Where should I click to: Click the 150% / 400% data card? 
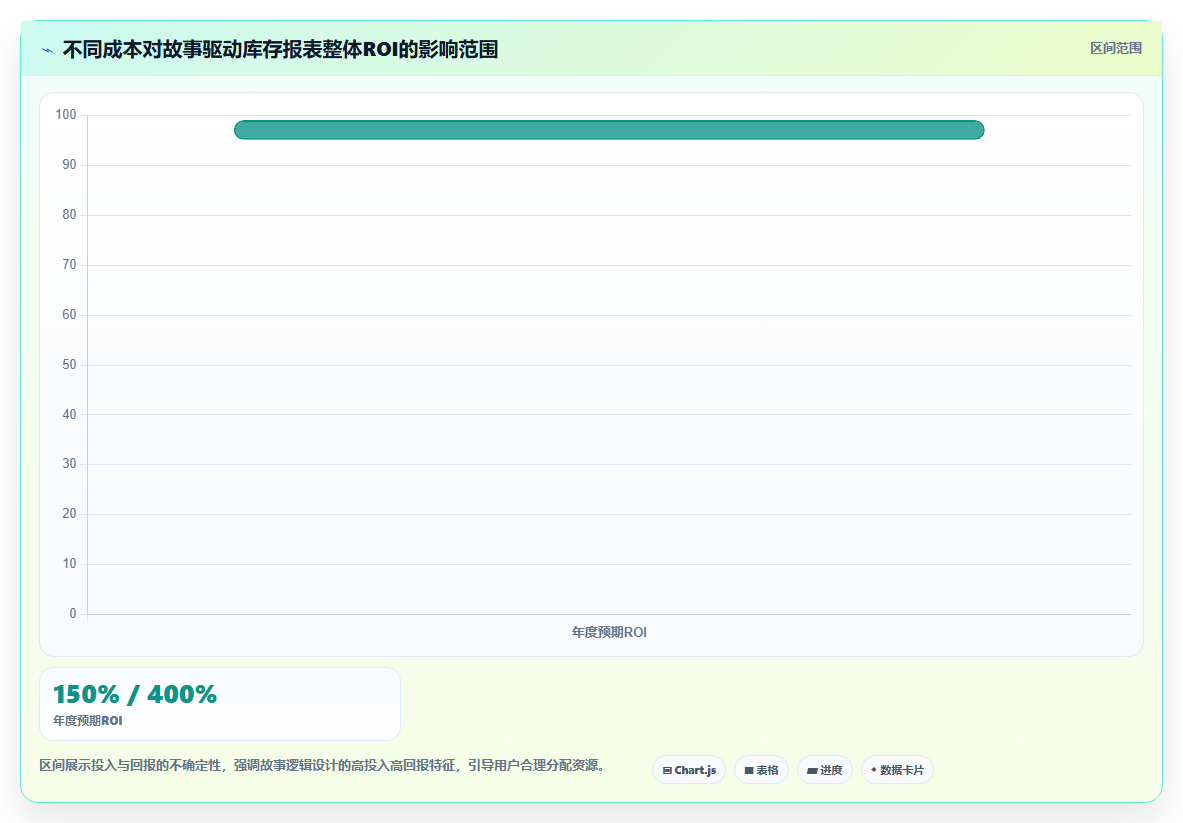pyautogui.click(x=220, y=704)
